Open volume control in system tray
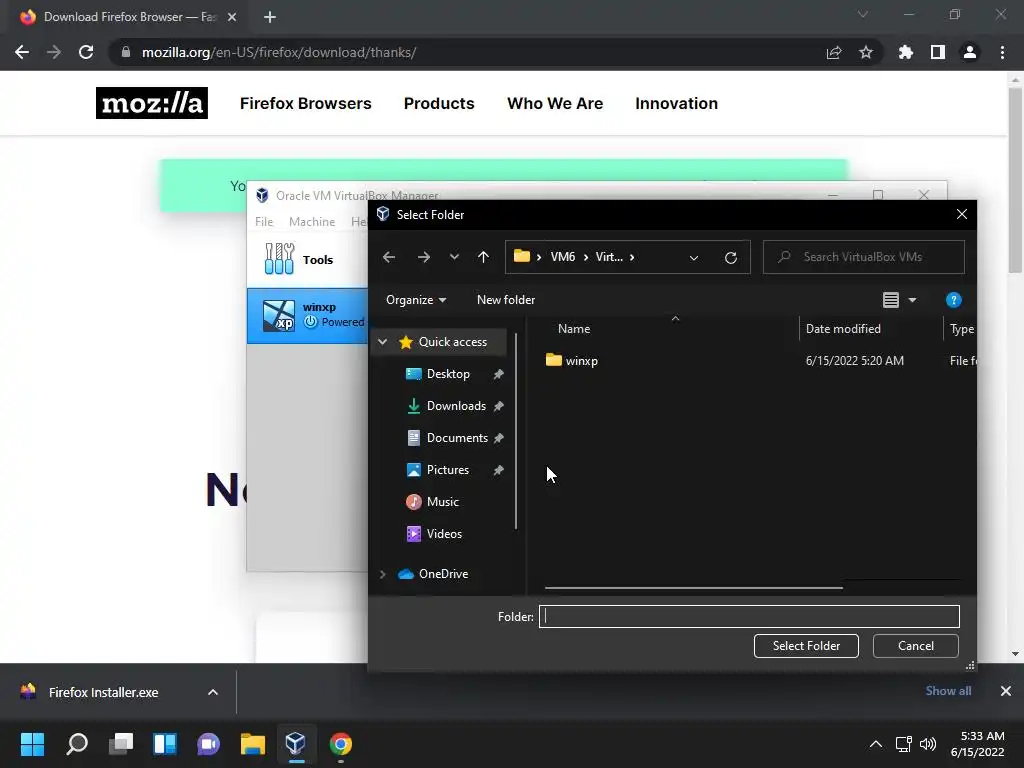Image resolution: width=1024 pixels, height=768 pixels. point(927,744)
